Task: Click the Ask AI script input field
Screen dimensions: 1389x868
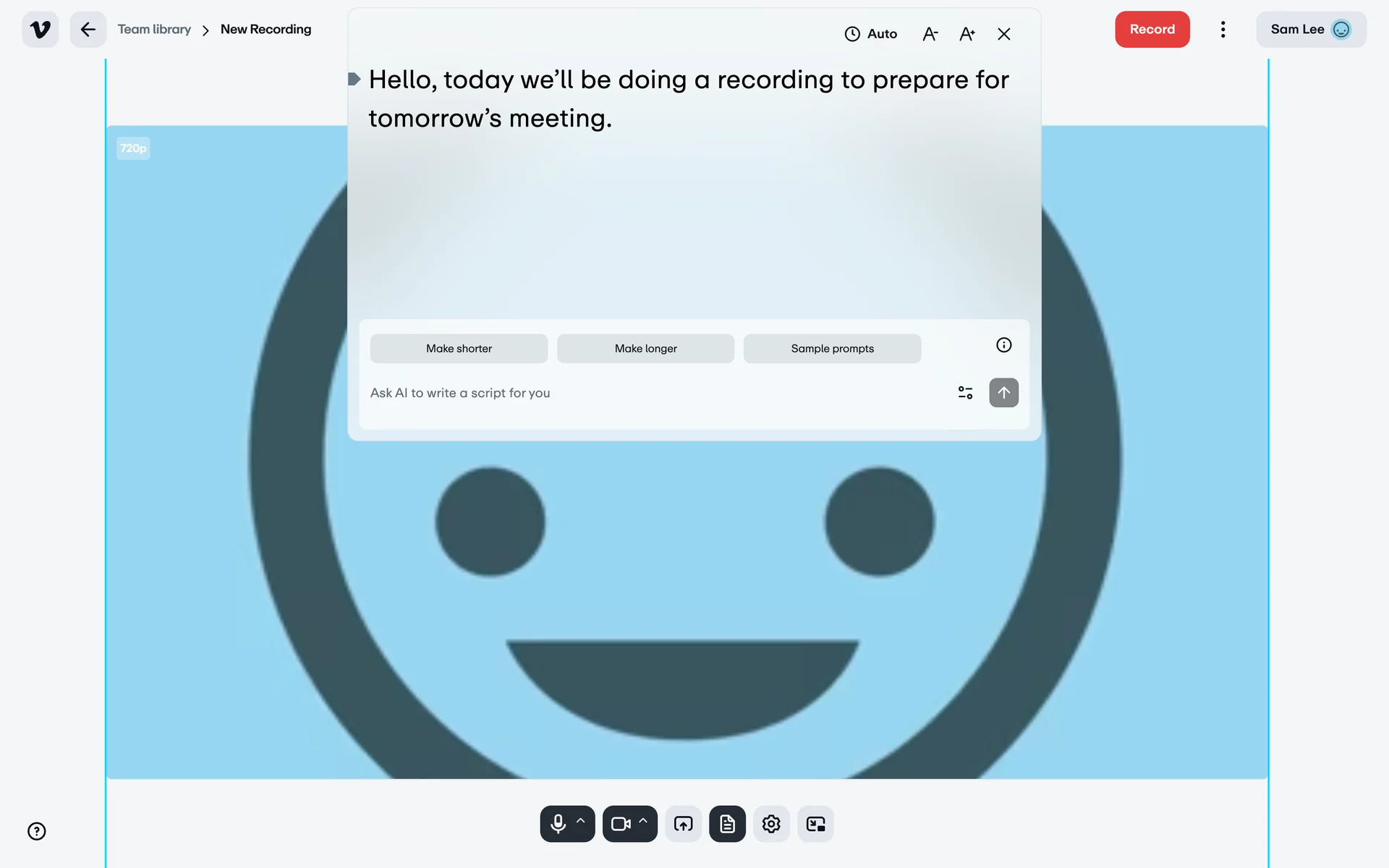Action: [x=651, y=393]
